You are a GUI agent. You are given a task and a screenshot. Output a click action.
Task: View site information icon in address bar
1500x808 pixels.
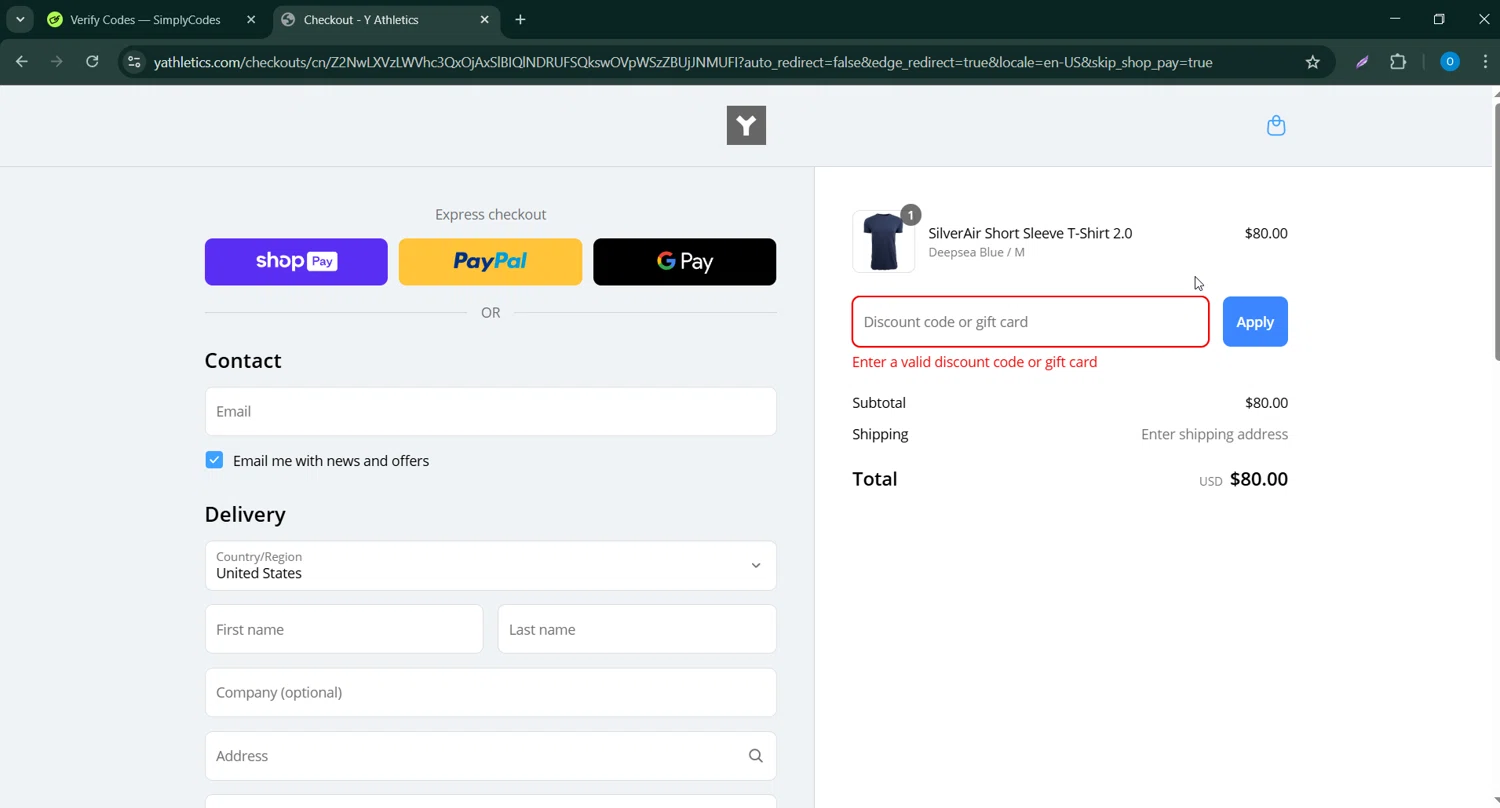[x=134, y=62]
